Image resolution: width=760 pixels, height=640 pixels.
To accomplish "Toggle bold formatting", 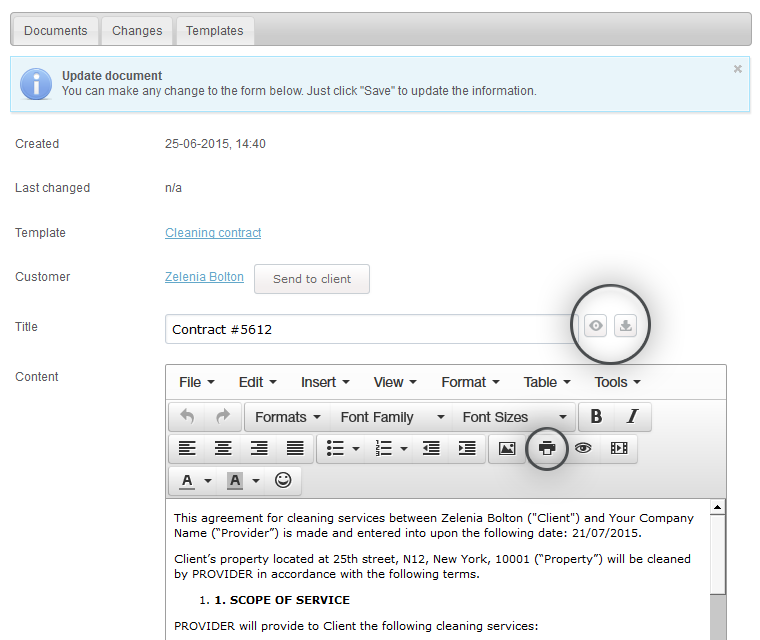I will click(x=596, y=416).
